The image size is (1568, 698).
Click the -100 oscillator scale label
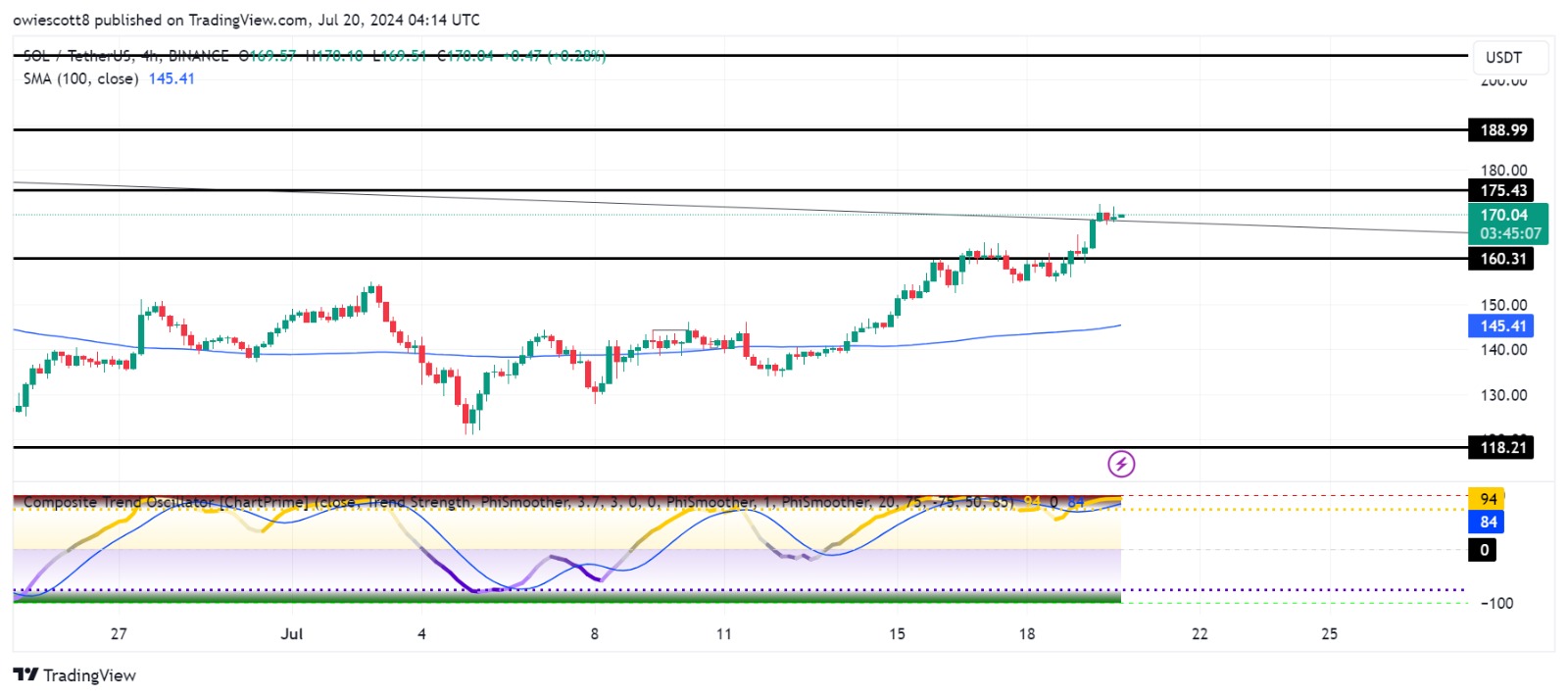[x=1496, y=604]
